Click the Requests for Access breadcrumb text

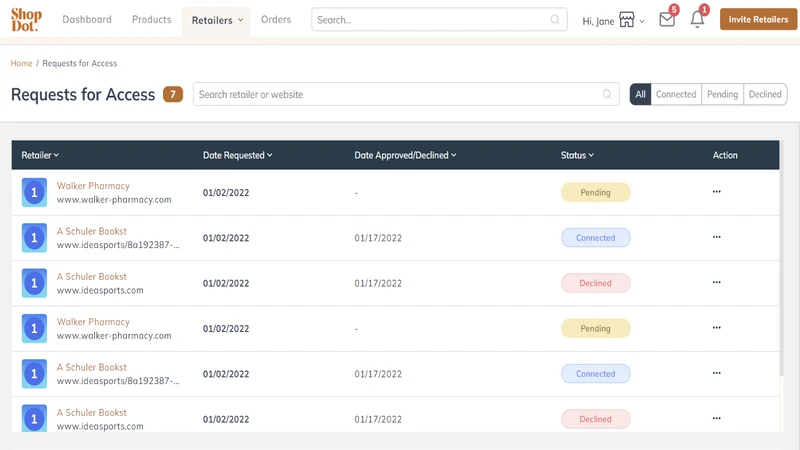[80, 63]
